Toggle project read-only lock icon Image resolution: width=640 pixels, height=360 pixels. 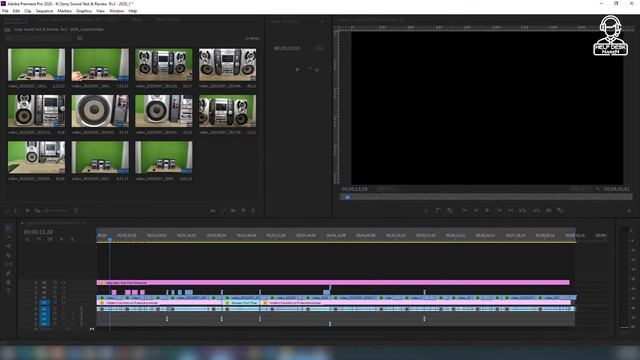click(x=7, y=211)
